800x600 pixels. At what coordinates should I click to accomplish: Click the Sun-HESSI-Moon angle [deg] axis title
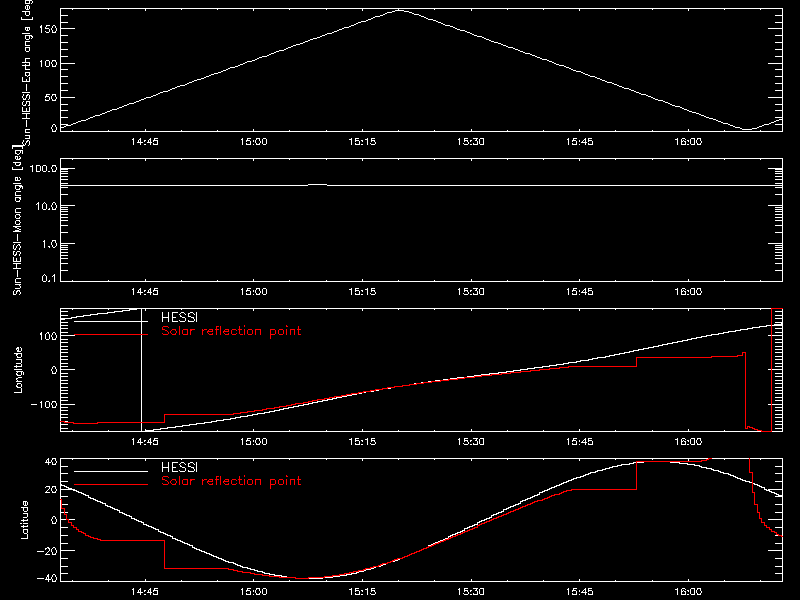[17, 220]
